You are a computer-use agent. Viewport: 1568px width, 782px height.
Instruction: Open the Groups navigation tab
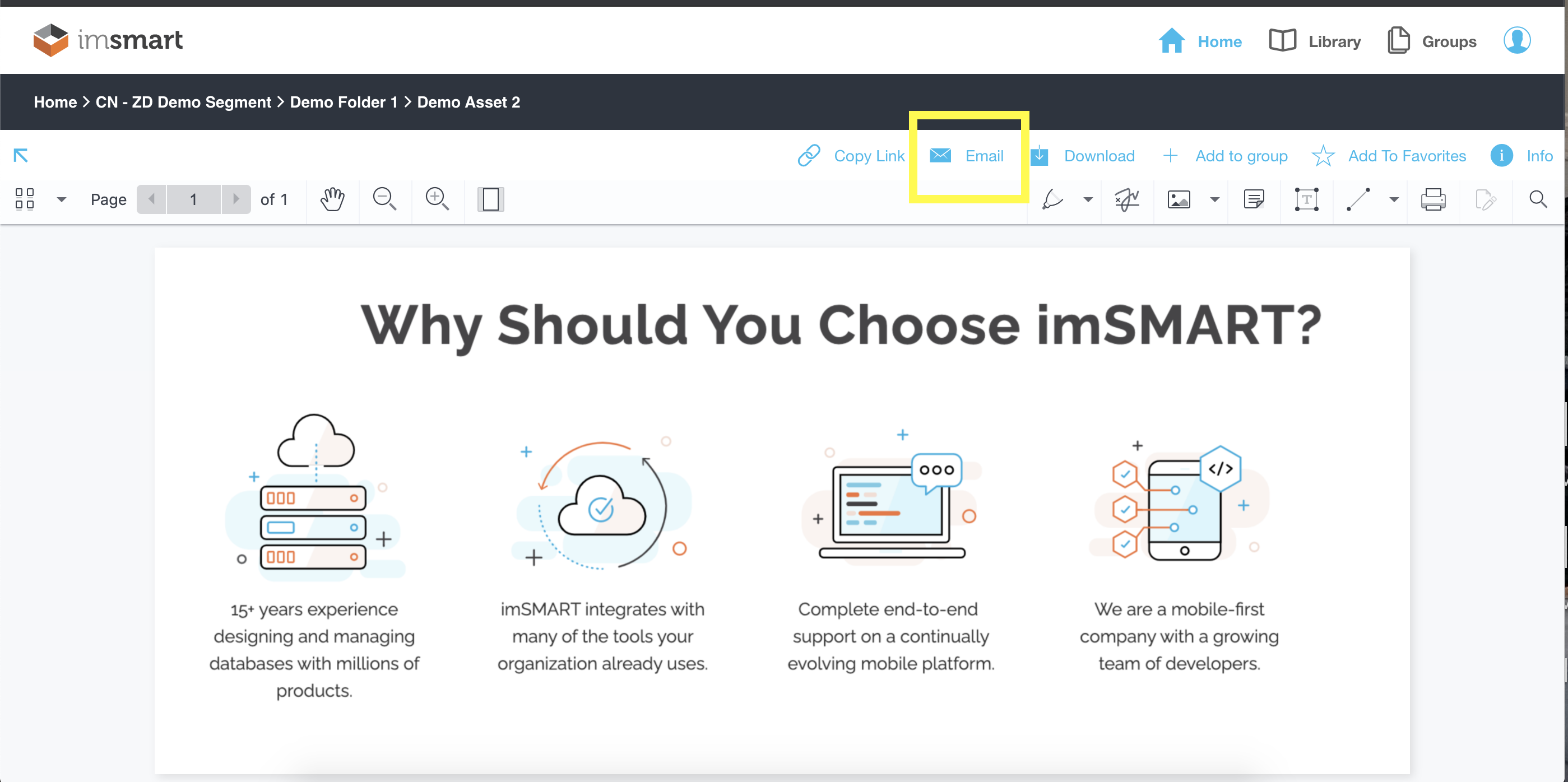pos(1432,41)
